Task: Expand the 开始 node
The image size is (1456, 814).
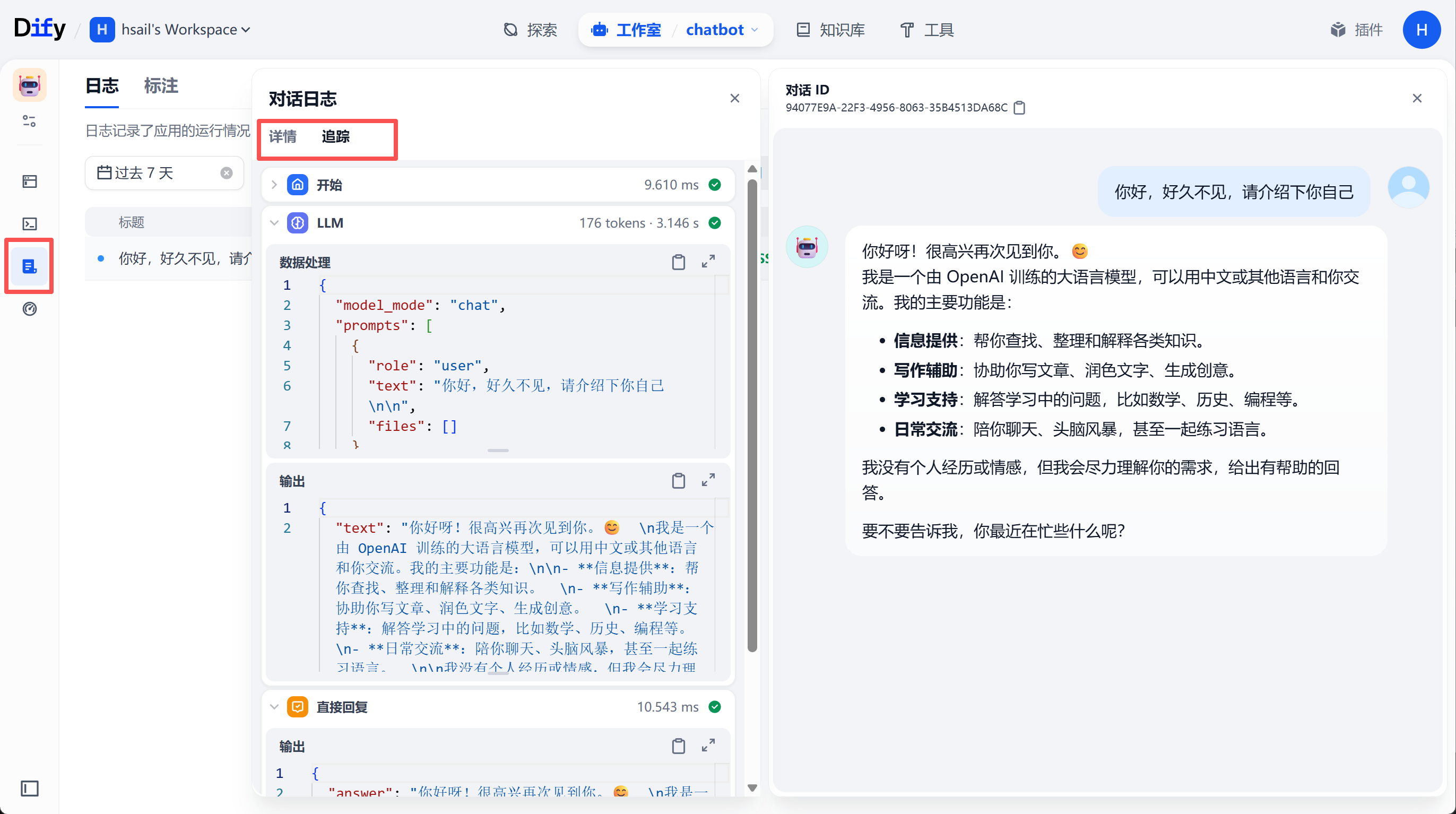Action: [274, 185]
